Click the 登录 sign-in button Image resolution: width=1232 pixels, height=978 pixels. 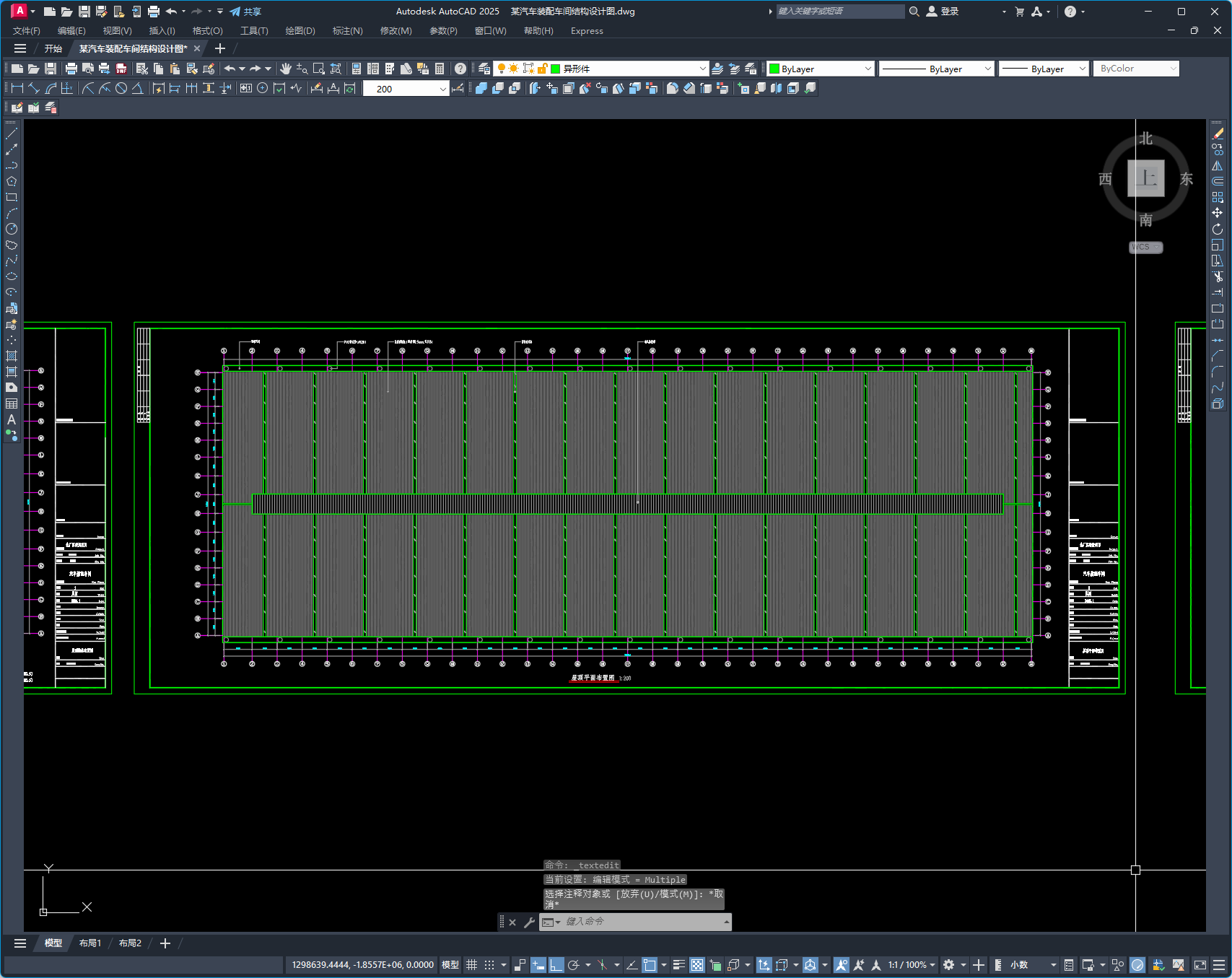(x=943, y=12)
